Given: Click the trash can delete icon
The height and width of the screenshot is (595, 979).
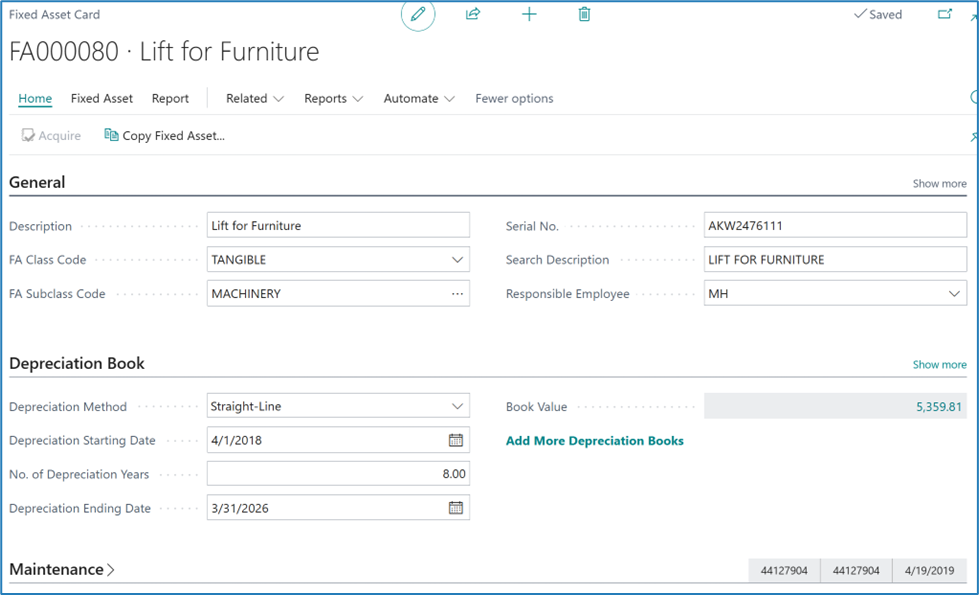Looking at the screenshot, I should coord(584,14).
